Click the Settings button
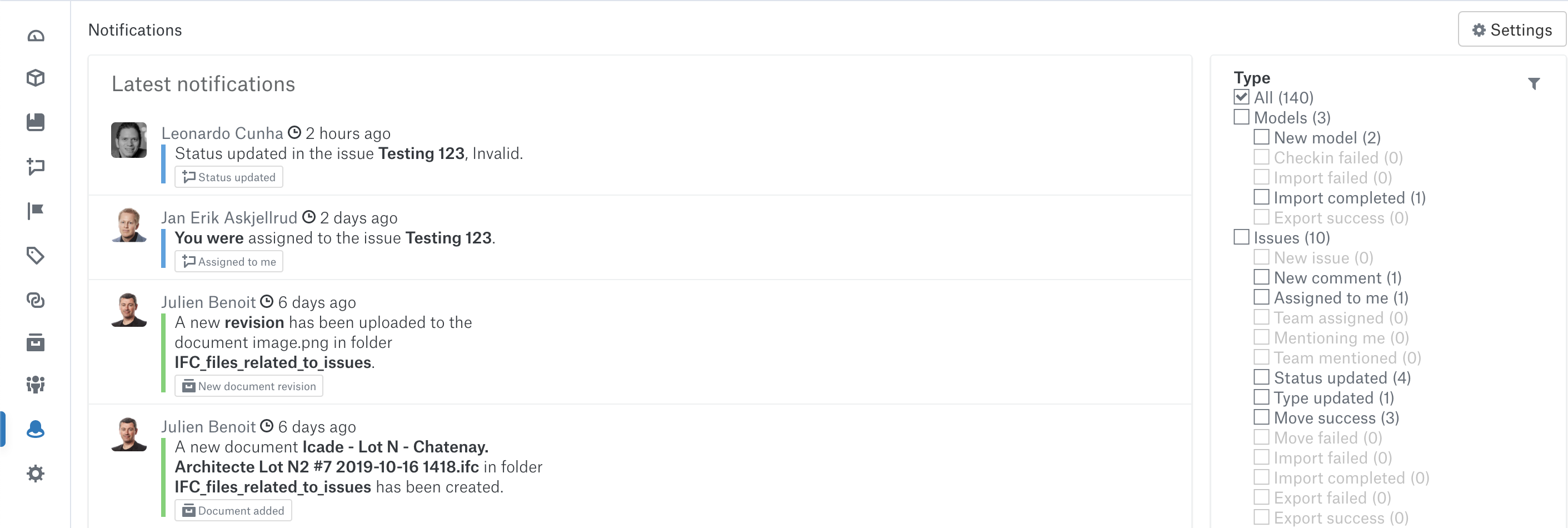 click(x=1512, y=29)
